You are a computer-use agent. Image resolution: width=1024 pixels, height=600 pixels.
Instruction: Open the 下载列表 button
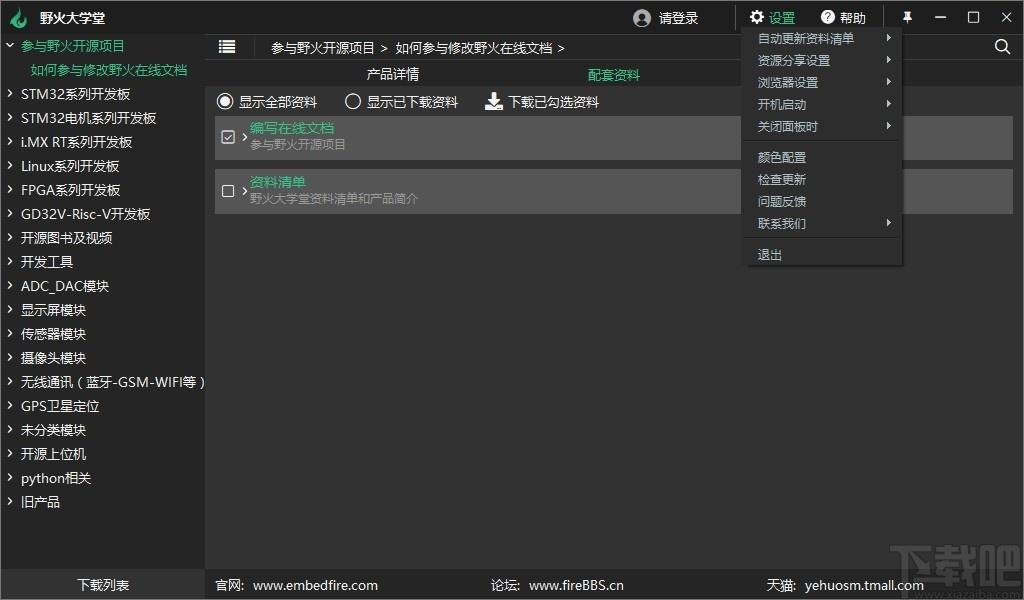point(103,585)
